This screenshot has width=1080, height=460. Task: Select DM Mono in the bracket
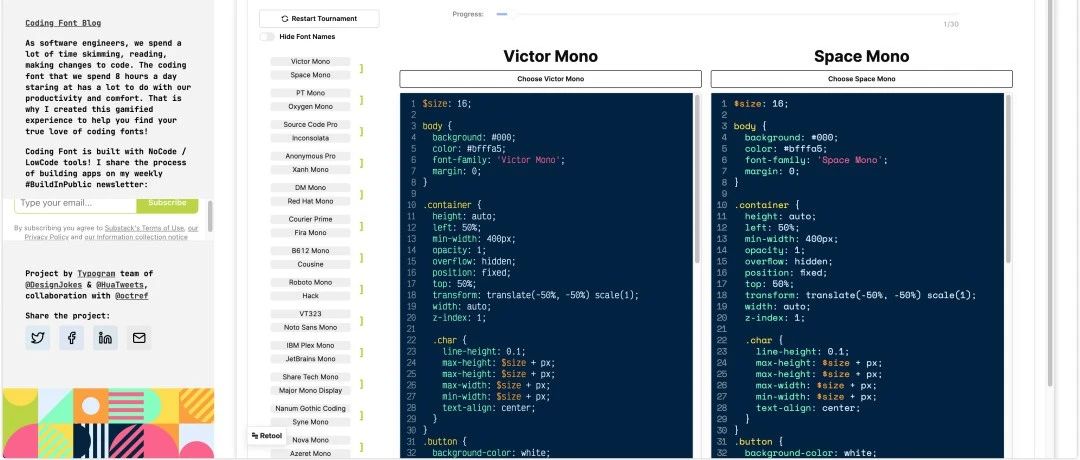point(311,187)
